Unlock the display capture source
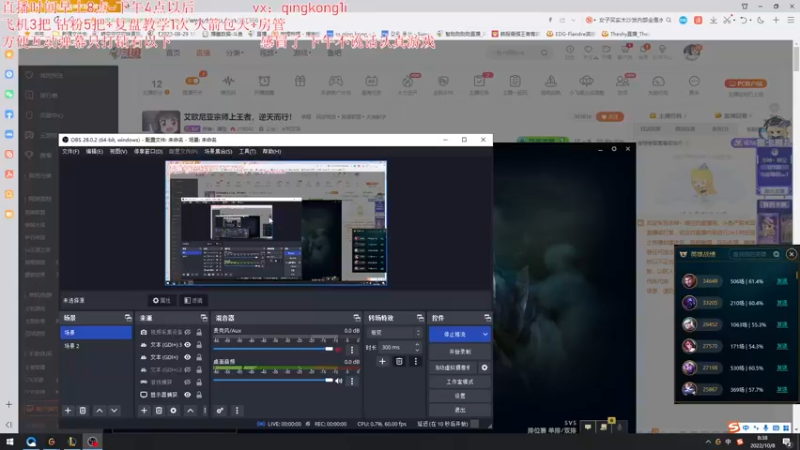This screenshot has width=800, height=450. click(199, 394)
